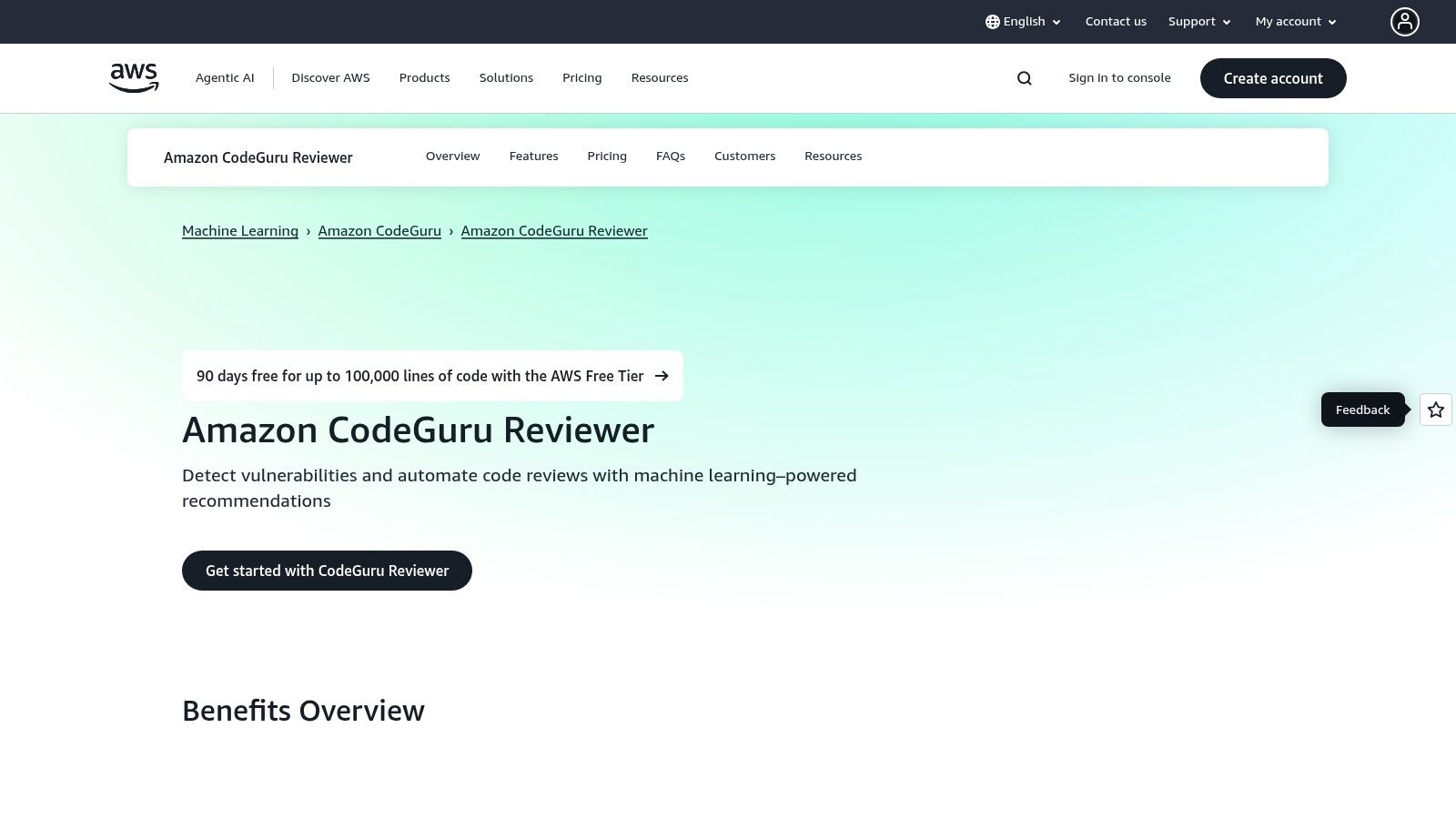Click the star favorite icon near Feedback
This screenshot has width=1456, height=819.
click(1435, 409)
